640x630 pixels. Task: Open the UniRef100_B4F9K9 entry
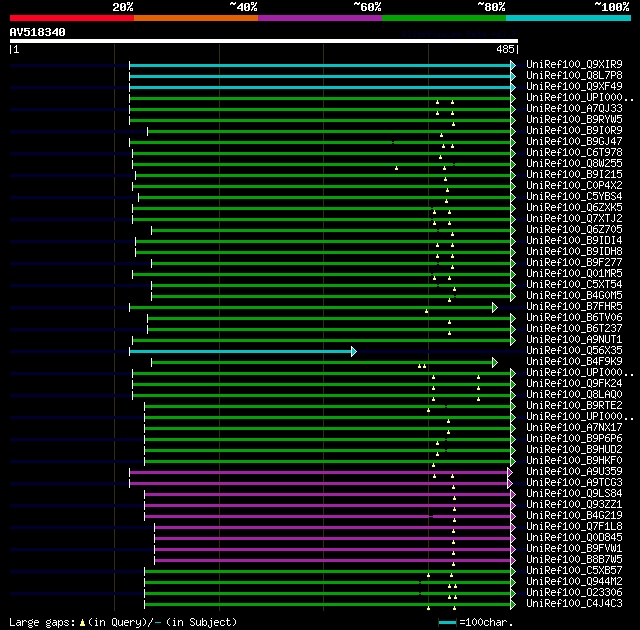574,362
